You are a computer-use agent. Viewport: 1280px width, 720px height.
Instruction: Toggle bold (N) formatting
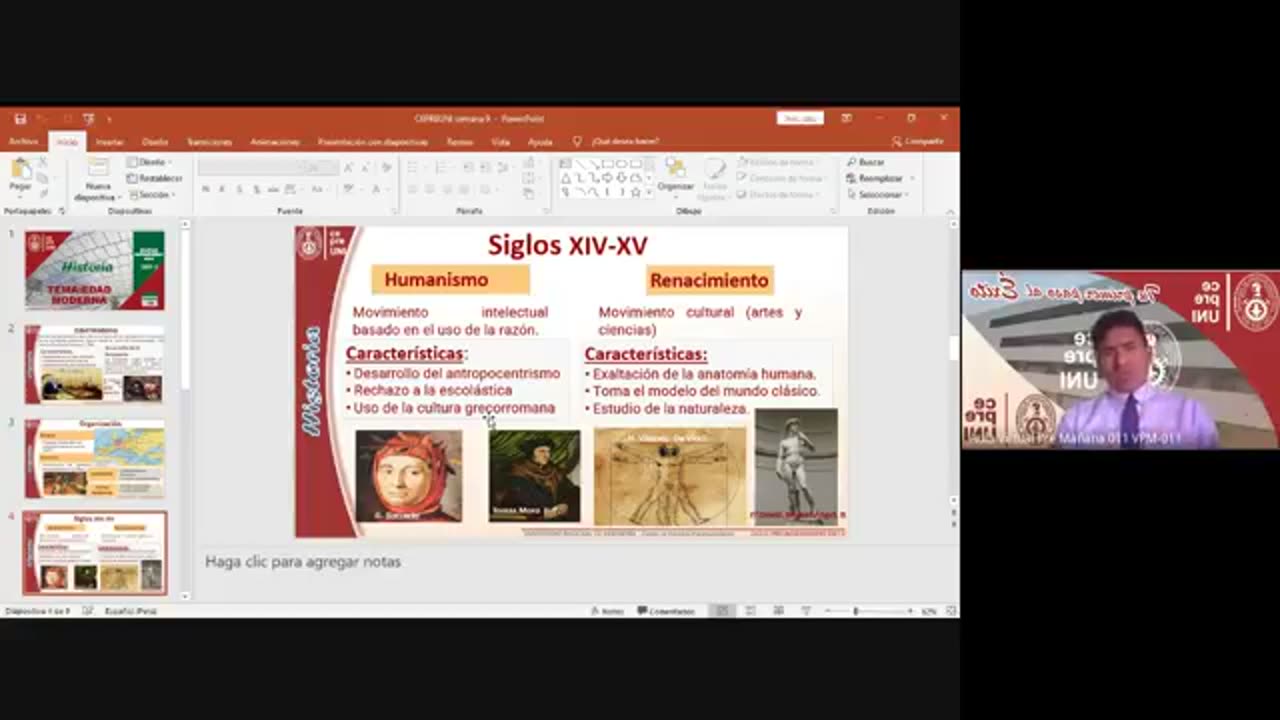click(x=206, y=189)
